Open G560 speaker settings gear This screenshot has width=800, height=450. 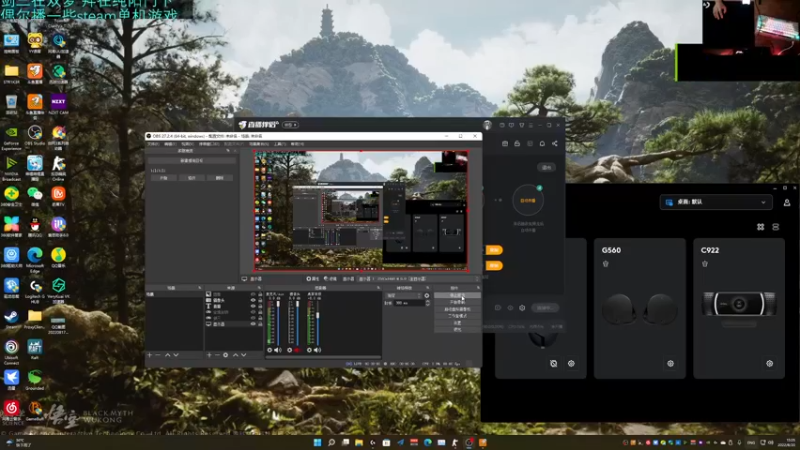(x=670, y=363)
